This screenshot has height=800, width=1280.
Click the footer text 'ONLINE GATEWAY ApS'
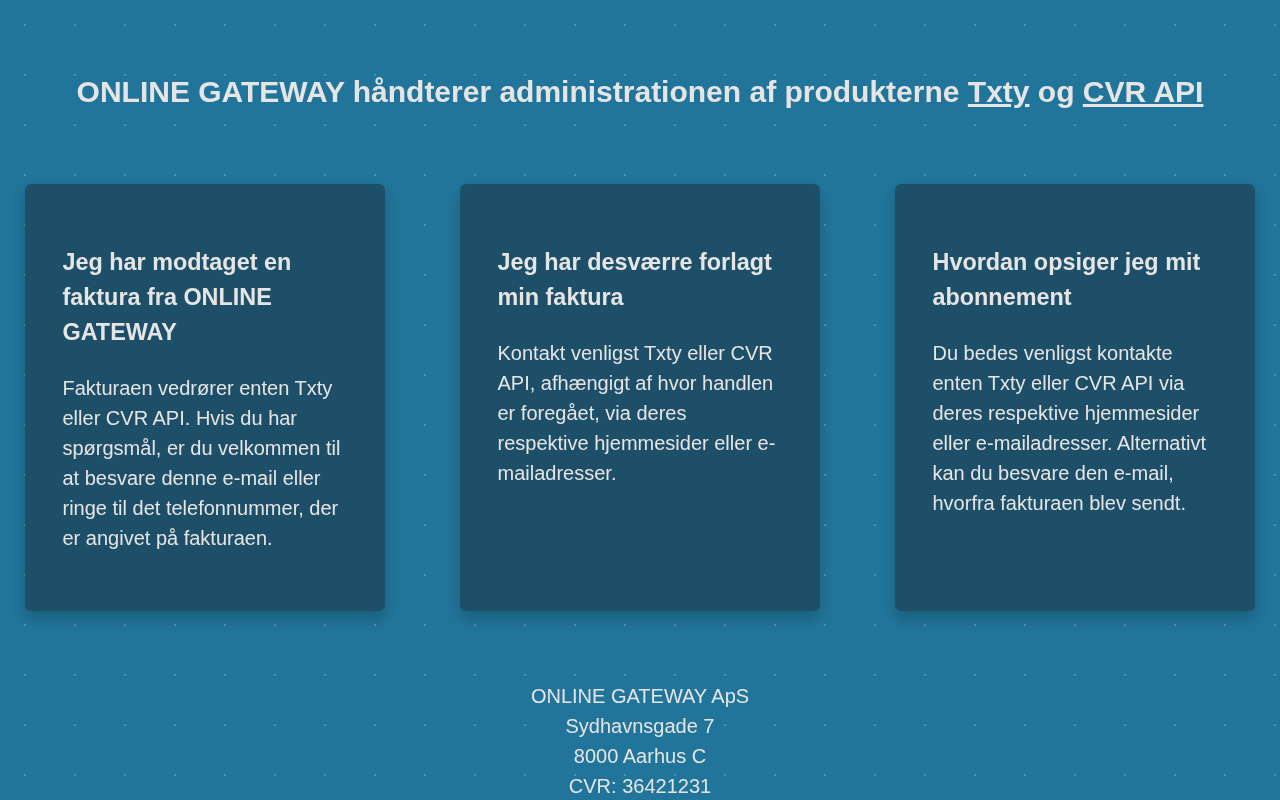pos(640,696)
